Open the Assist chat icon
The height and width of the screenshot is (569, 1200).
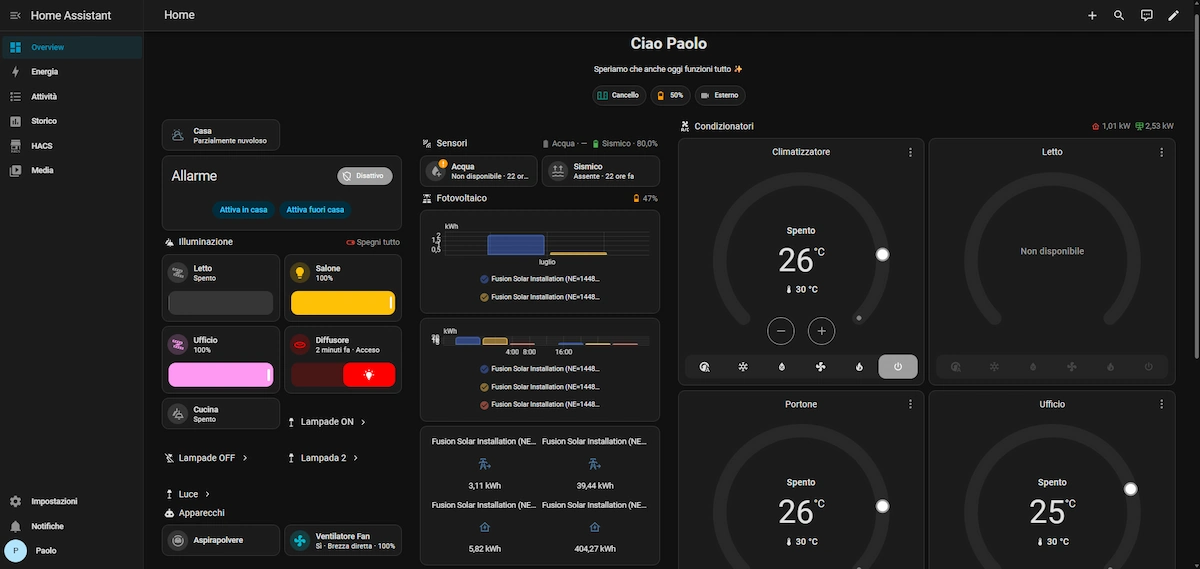pos(1147,15)
